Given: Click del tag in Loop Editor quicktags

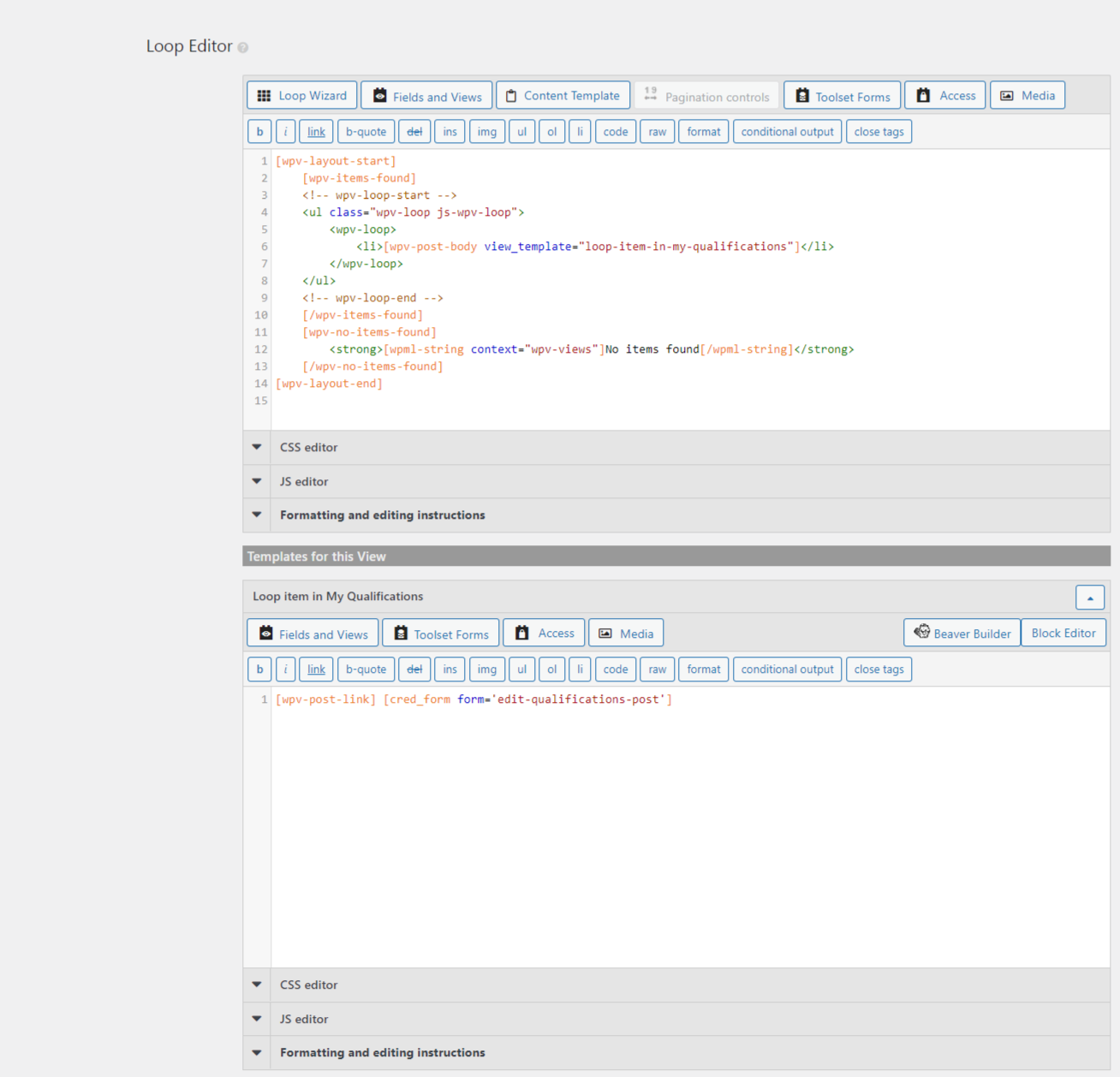Looking at the screenshot, I should point(414,132).
